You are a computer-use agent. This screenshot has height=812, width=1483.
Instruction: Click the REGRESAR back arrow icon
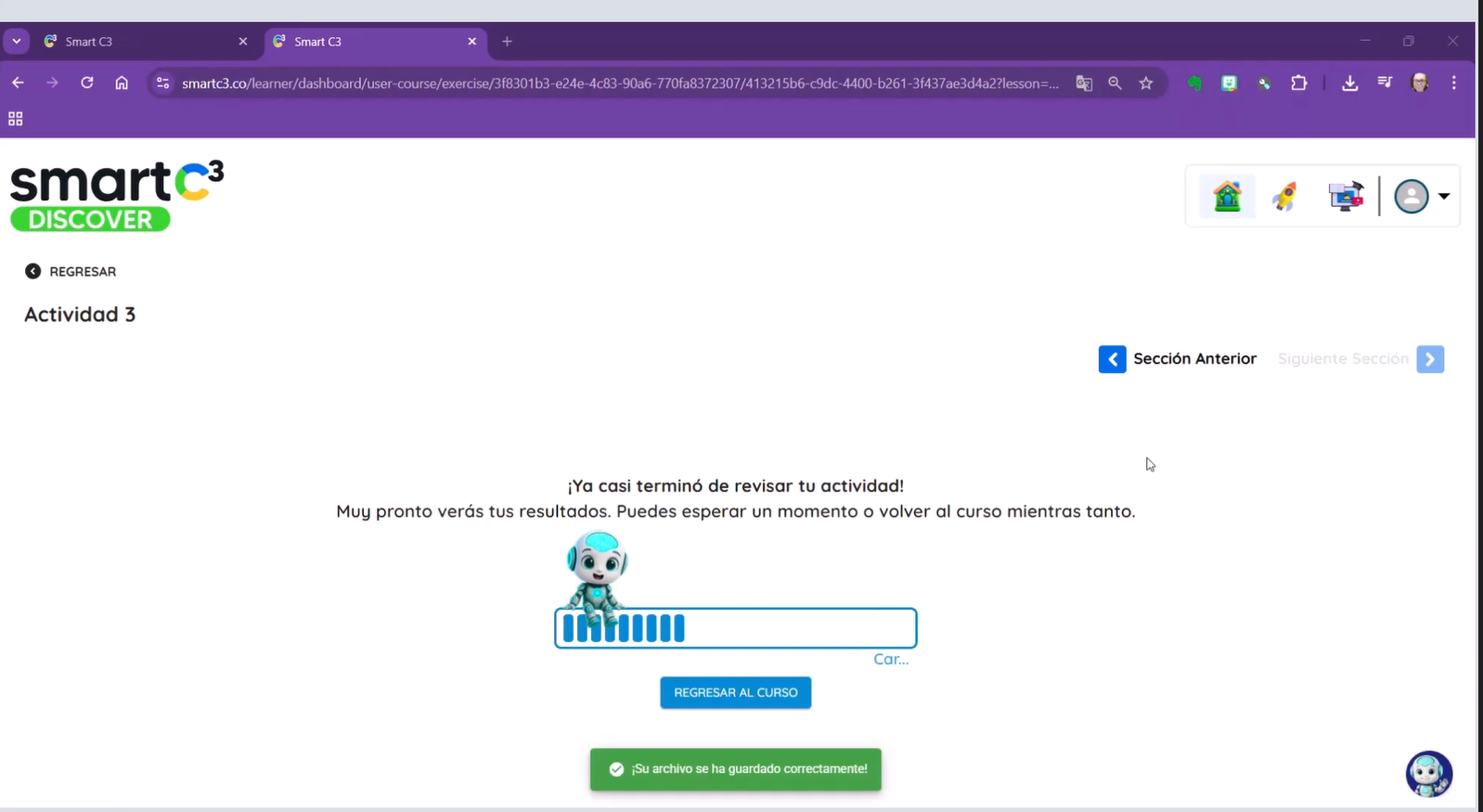tap(33, 271)
